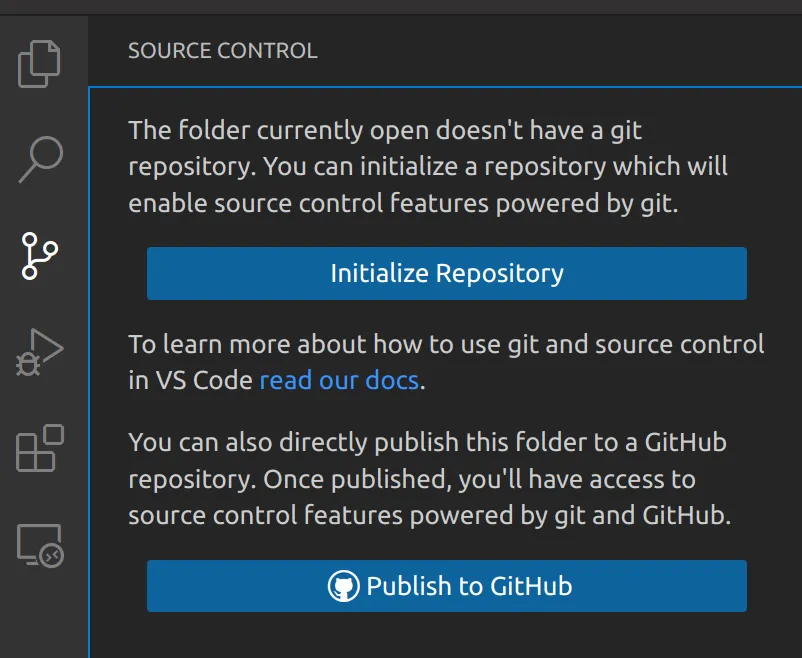
Task: Select the Source Control branch icon
Action: (x=40, y=256)
